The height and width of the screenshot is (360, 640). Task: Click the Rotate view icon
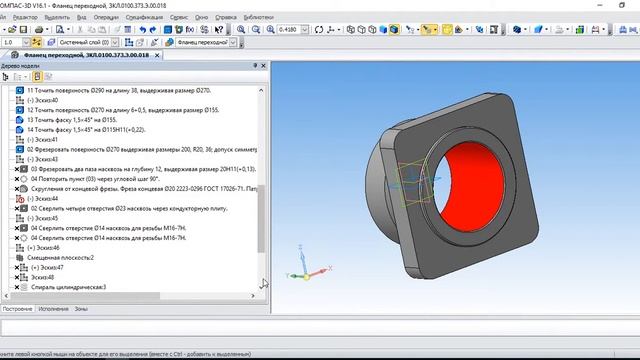319,29
